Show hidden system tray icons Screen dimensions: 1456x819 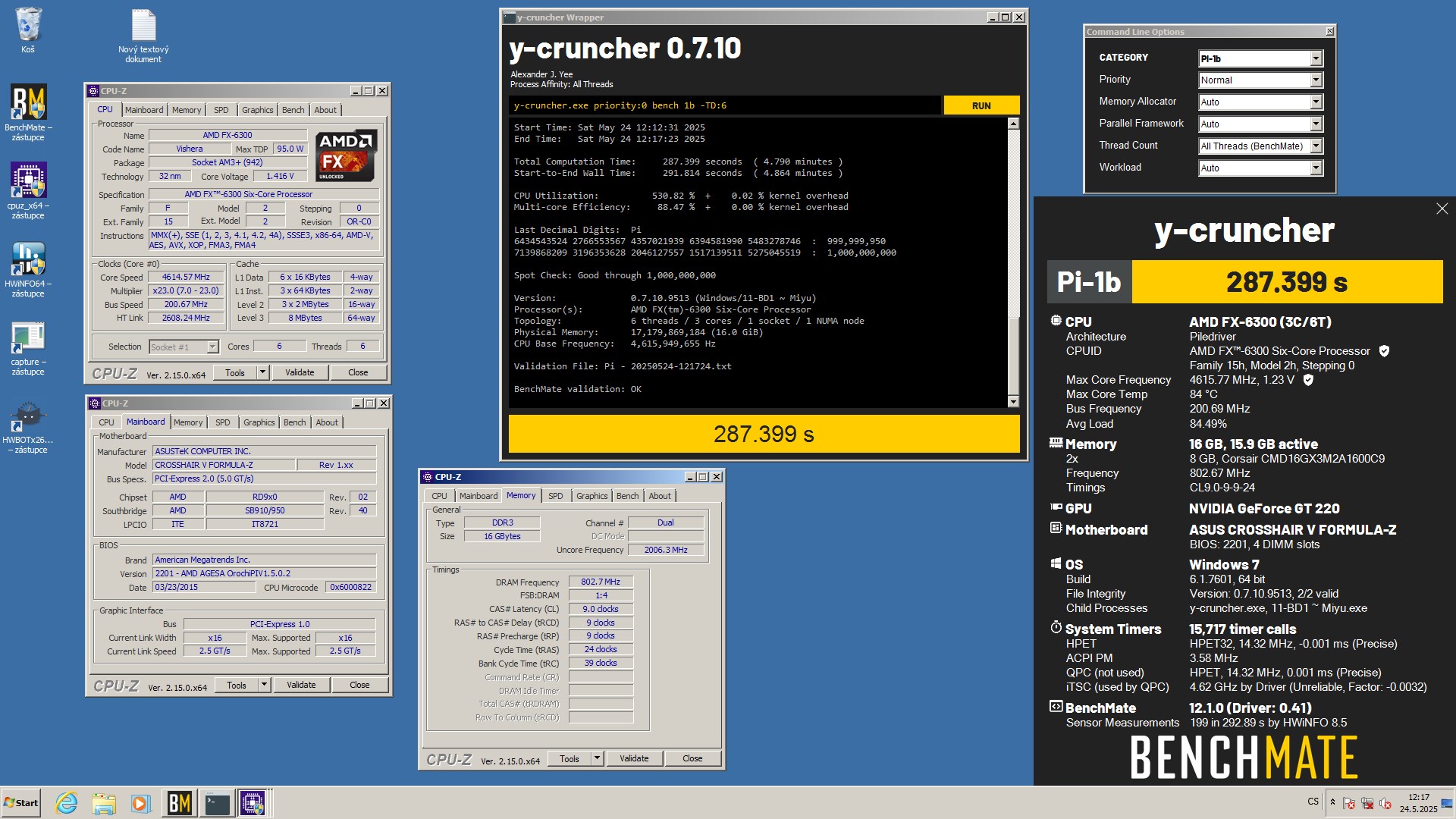point(1332,802)
